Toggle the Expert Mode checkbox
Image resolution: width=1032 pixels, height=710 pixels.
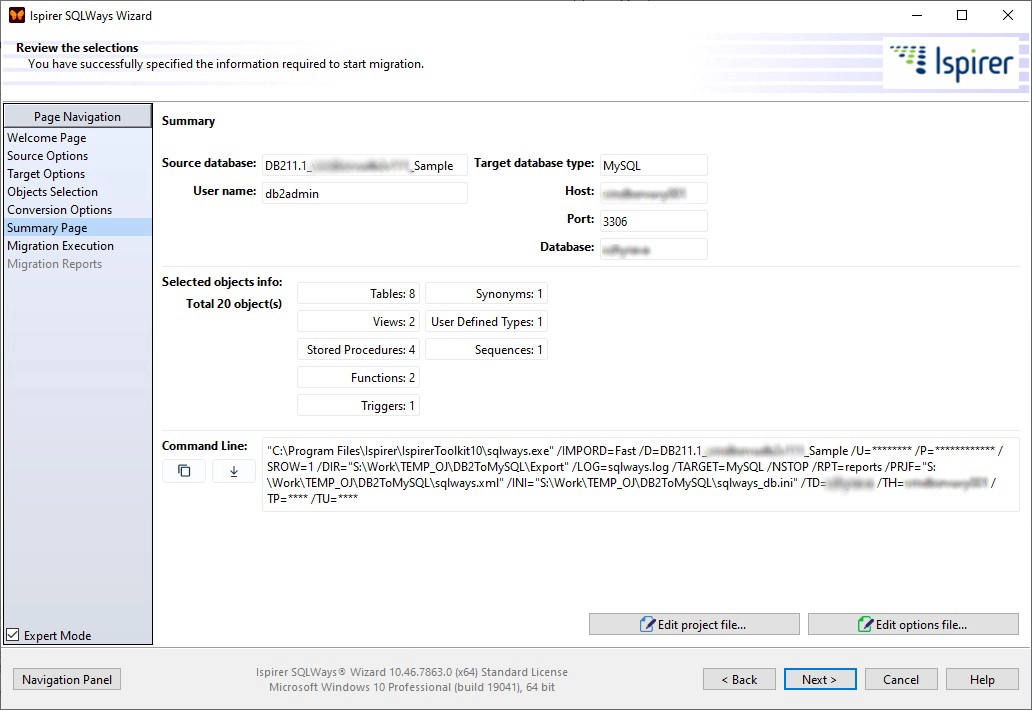pyautogui.click(x=12, y=634)
